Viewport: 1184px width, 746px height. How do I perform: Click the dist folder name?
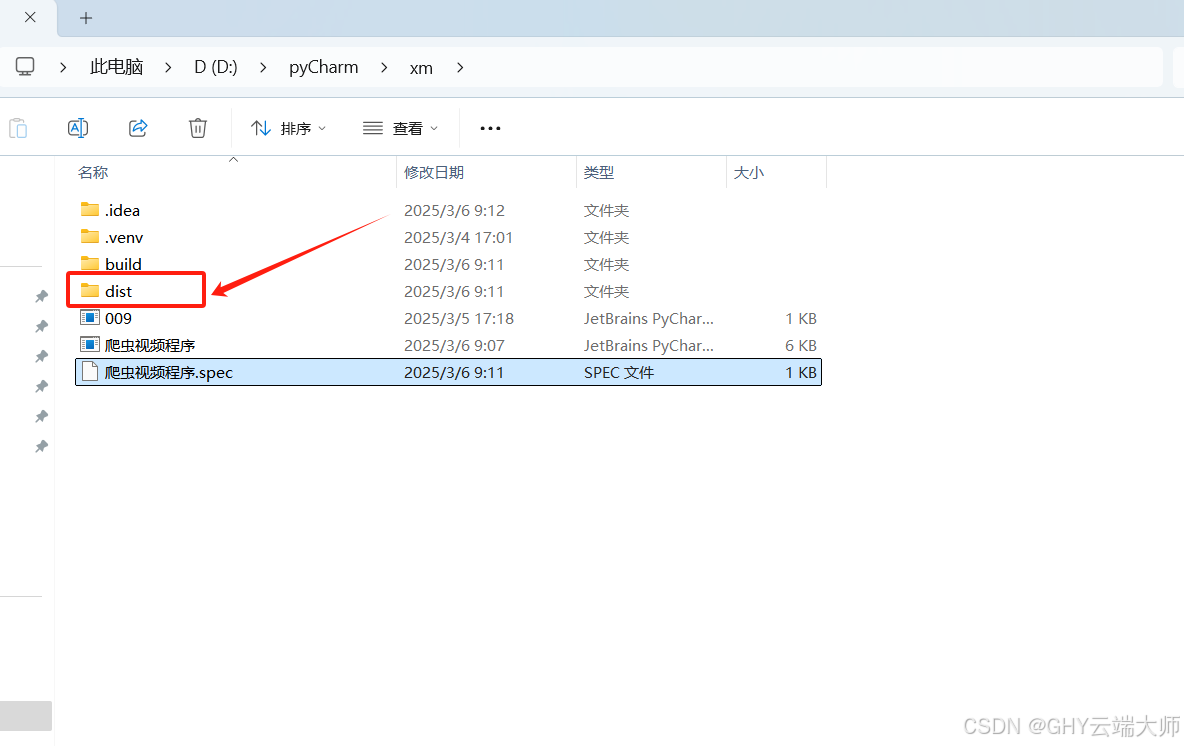click(x=119, y=291)
